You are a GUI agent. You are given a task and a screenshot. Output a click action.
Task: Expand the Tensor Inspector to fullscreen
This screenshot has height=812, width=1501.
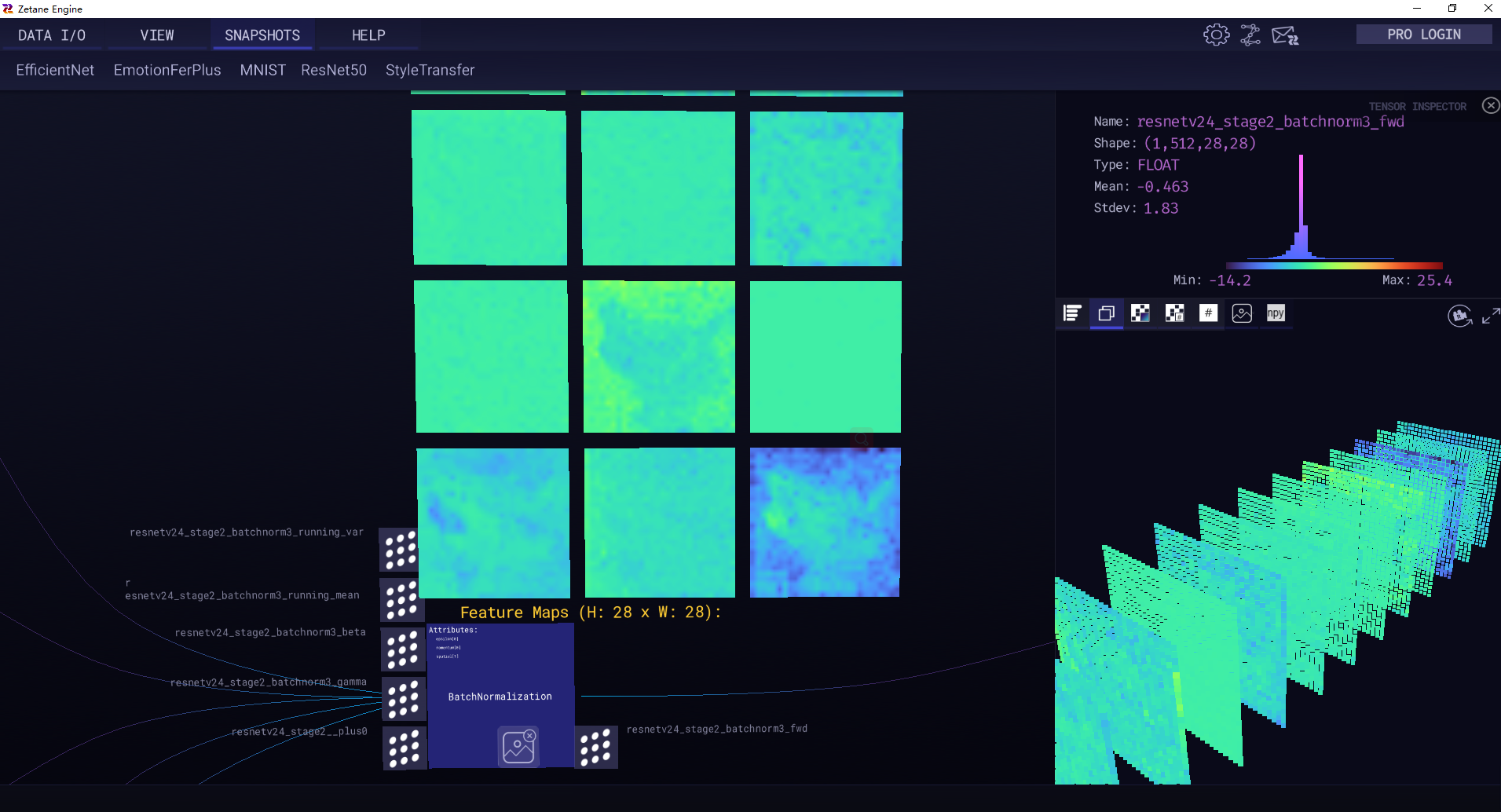point(1491,316)
